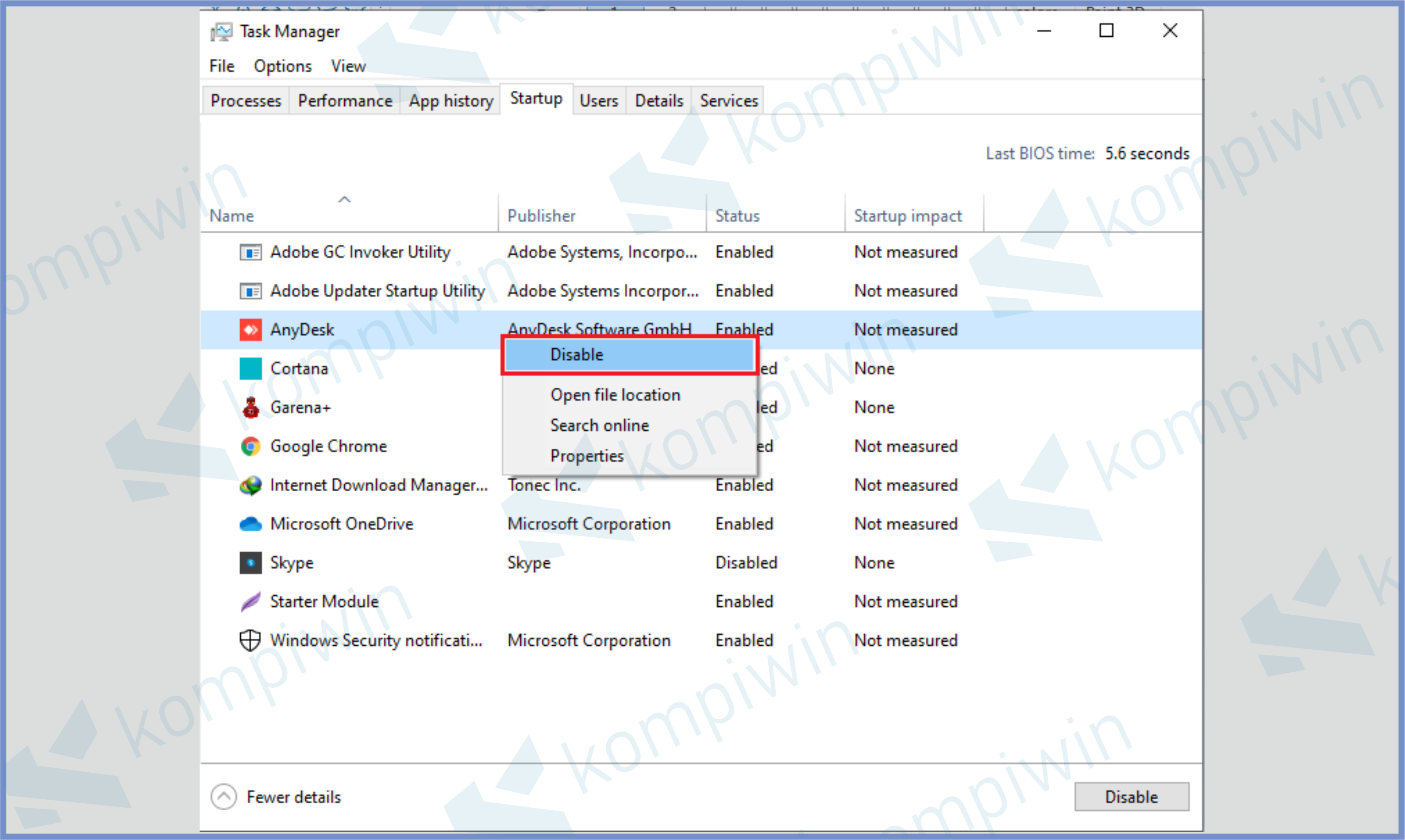Choose Disable in the context menu
Image resolution: width=1405 pixels, height=840 pixels.
point(629,355)
